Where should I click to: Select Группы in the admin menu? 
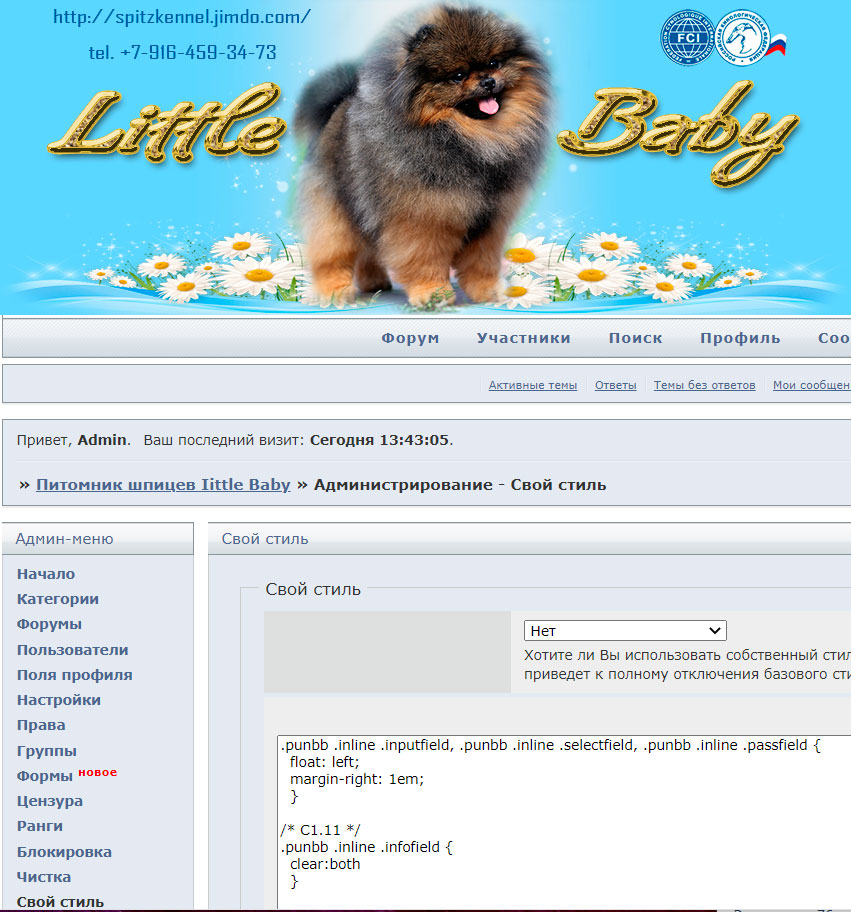[47, 751]
